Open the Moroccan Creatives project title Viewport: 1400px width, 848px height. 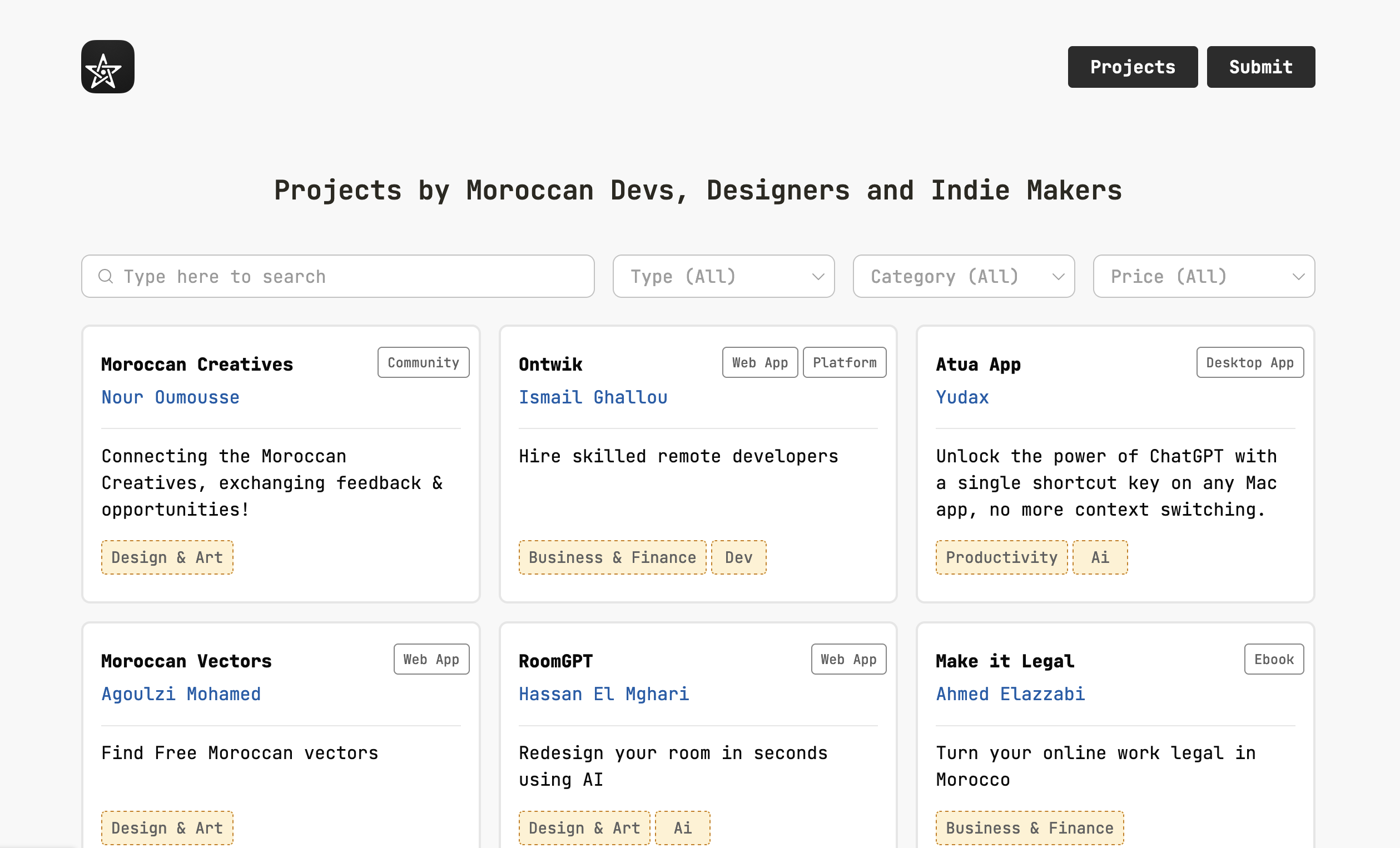(197, 365)
